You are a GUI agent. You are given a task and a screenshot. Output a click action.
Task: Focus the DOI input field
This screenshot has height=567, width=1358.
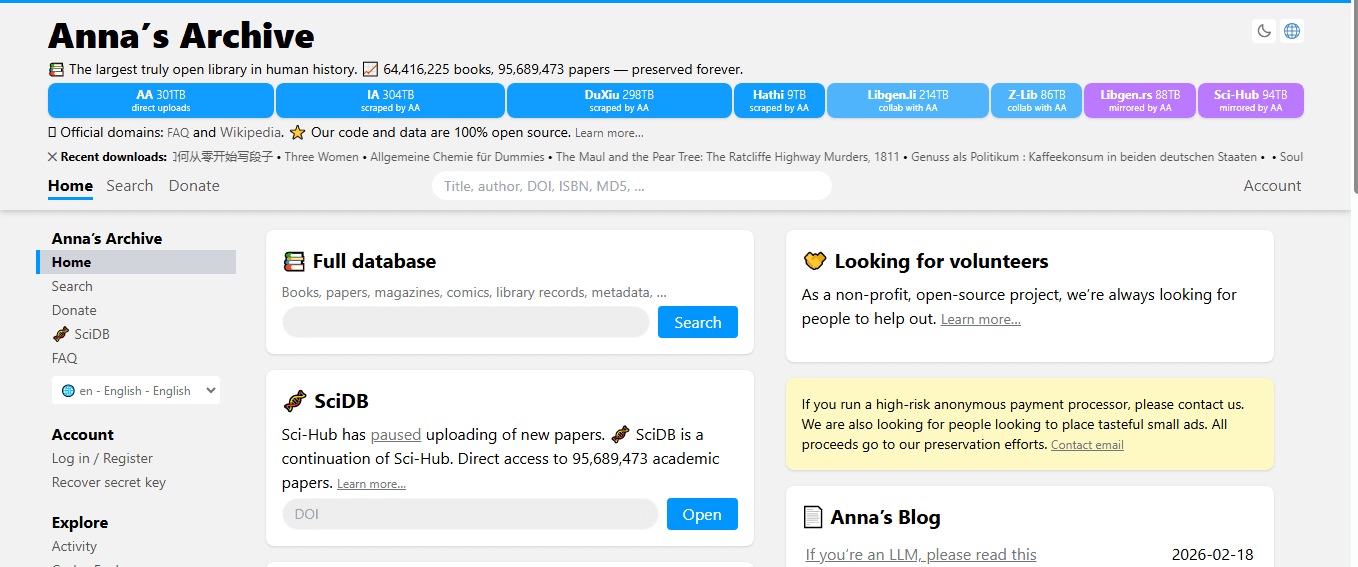[470, 514]
